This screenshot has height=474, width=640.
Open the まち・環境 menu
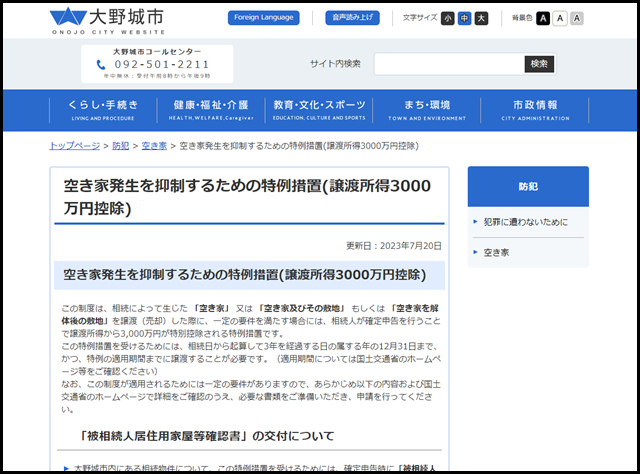pyautogui.click(x=427, y=110)
